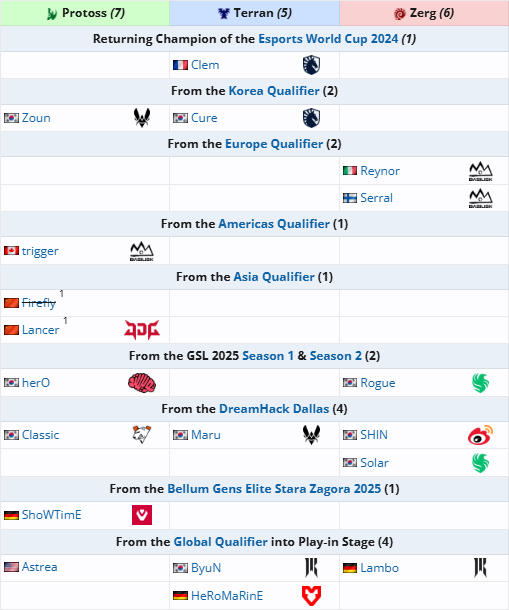The width and height of the screenshot is (509, 610).
Task: Click the red MOUZ logo beside HeRoMaRinE
Action: [311, 596]
